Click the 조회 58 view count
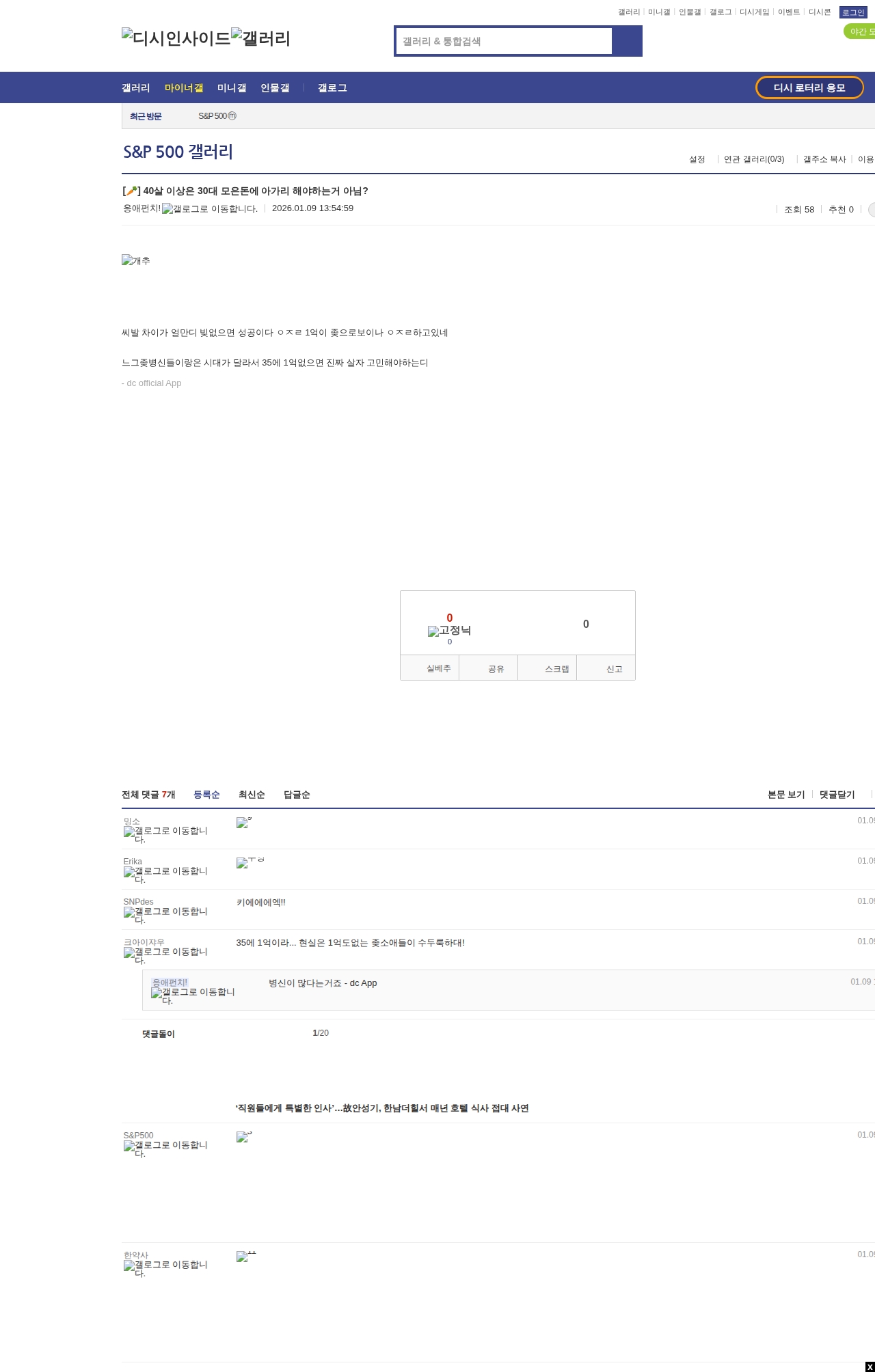The height and width of the screenshot is (1372, 875). (x=799, y=210)
